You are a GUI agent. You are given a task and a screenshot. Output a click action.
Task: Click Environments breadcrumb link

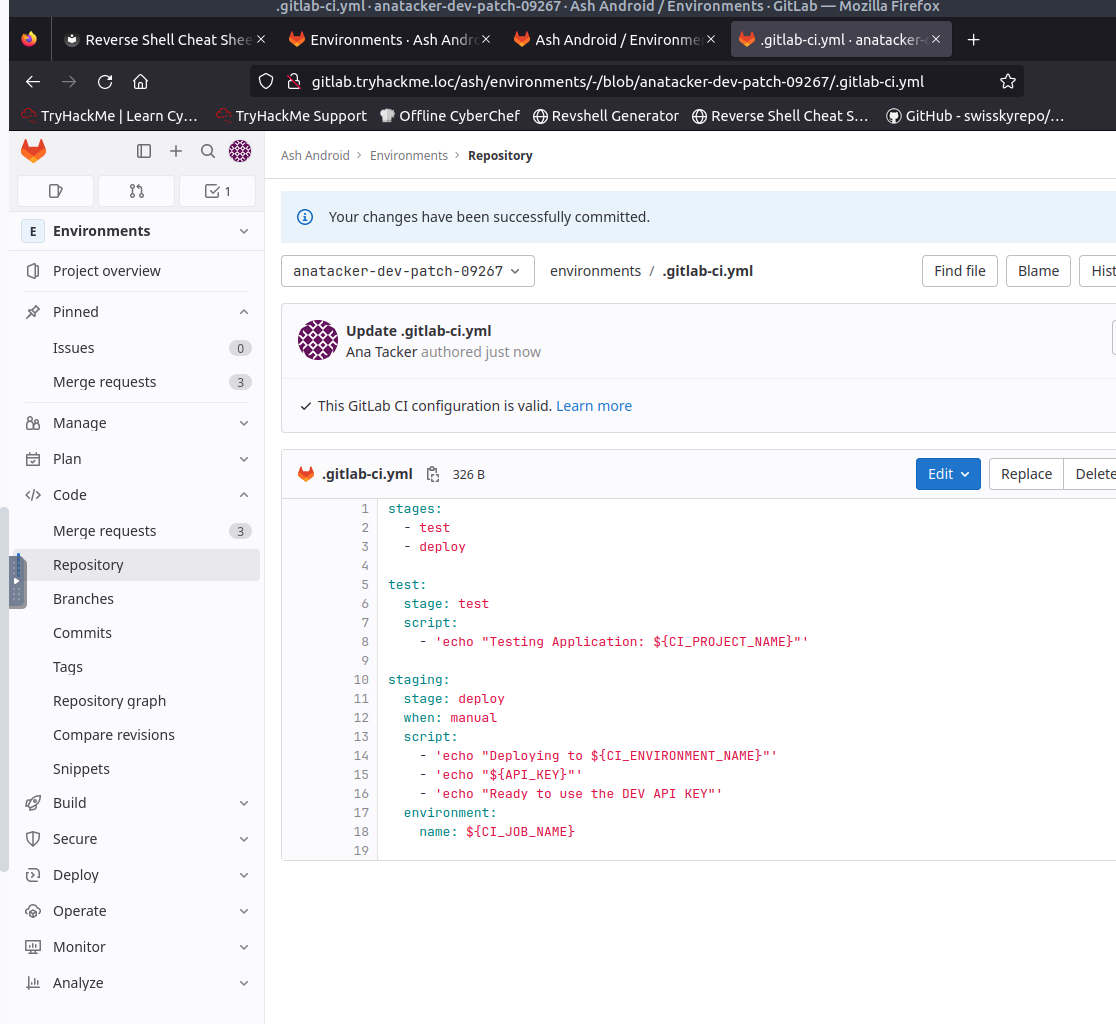click(x=409, y=156)
